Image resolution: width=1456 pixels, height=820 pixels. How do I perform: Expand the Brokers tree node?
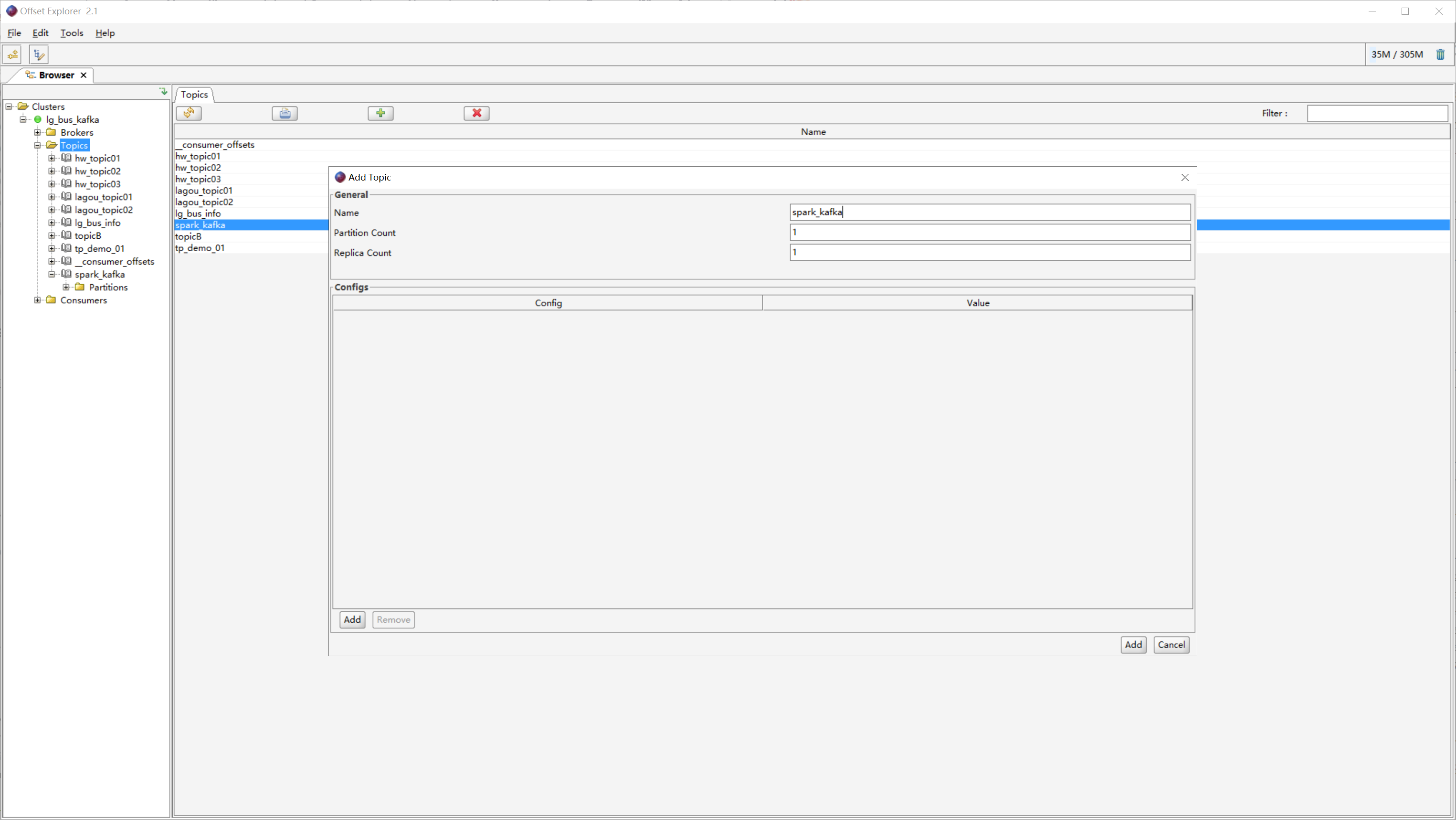coord(37,132)
